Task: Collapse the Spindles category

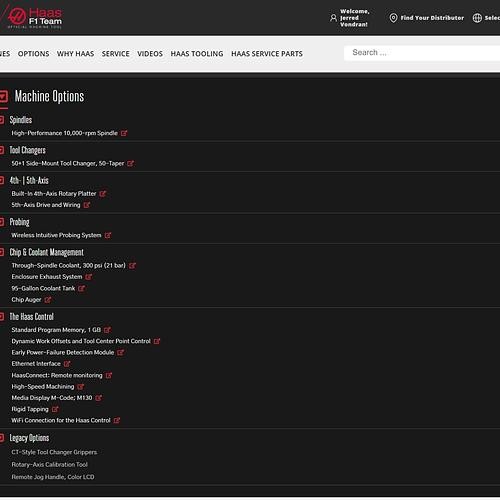Action: click(x=2, y=120)
